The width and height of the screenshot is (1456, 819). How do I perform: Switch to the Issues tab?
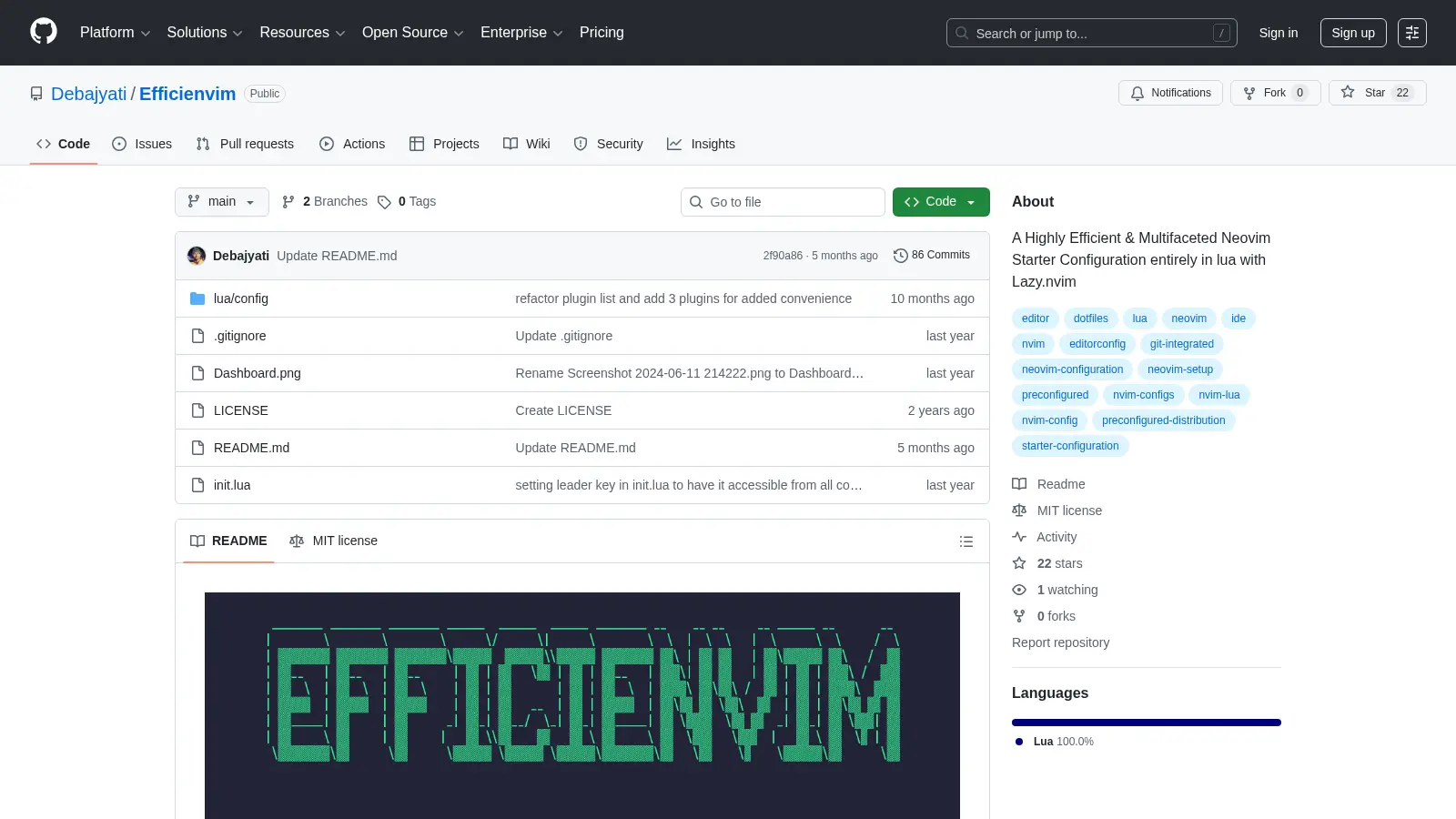[142, 144]
